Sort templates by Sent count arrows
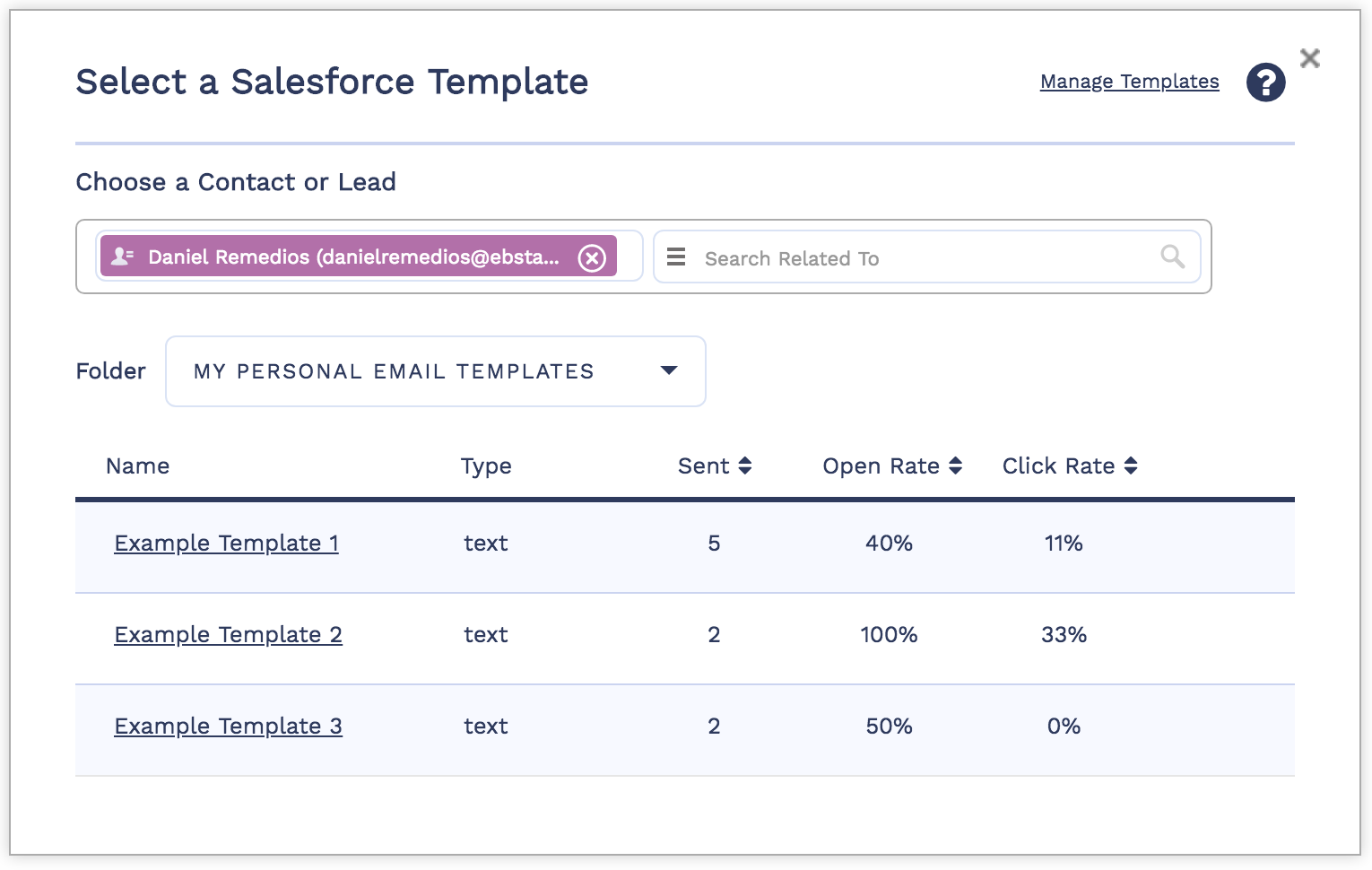 tap(745, 465)
